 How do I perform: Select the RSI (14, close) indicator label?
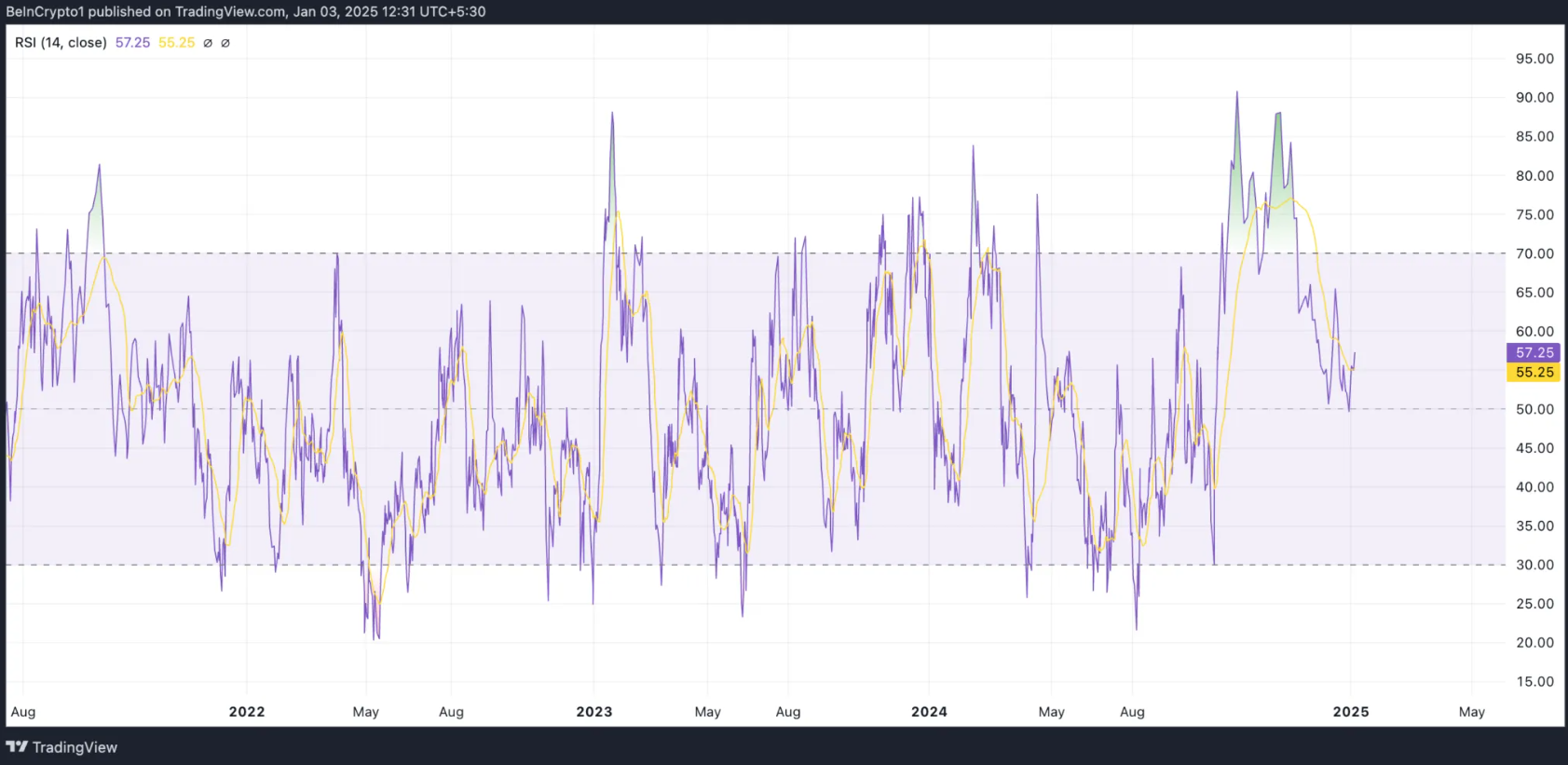(61, 43)
